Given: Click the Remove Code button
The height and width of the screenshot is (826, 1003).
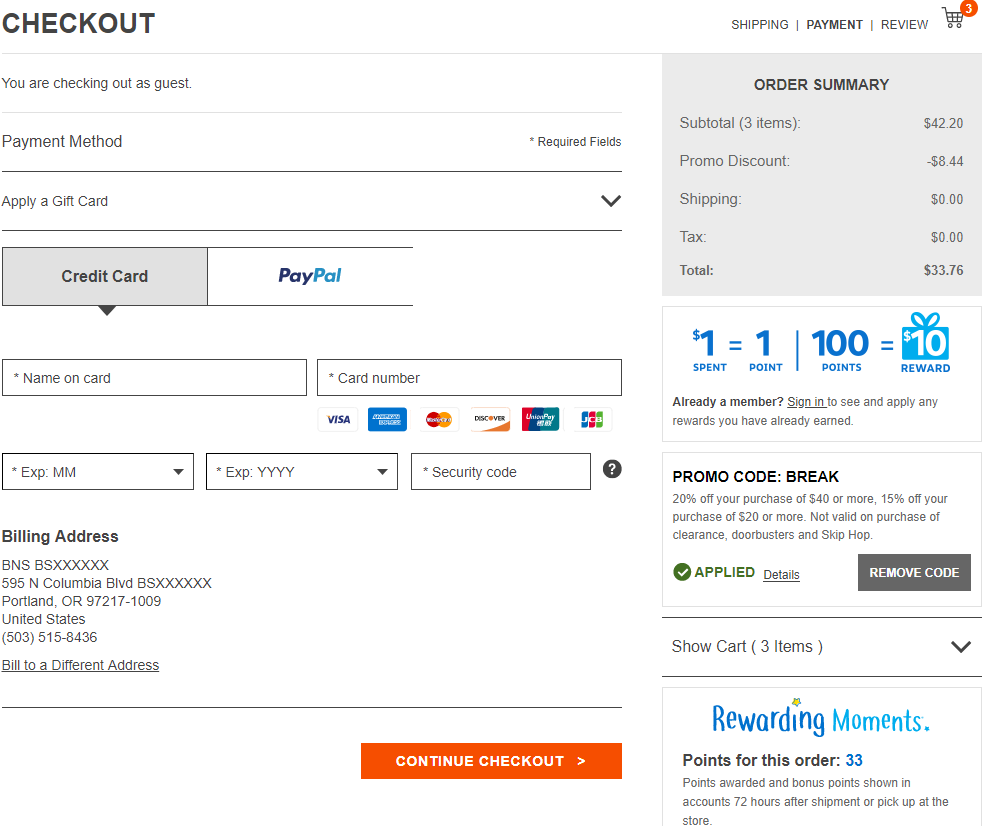Looking at the screenshot, I should [x=914, y=573].
